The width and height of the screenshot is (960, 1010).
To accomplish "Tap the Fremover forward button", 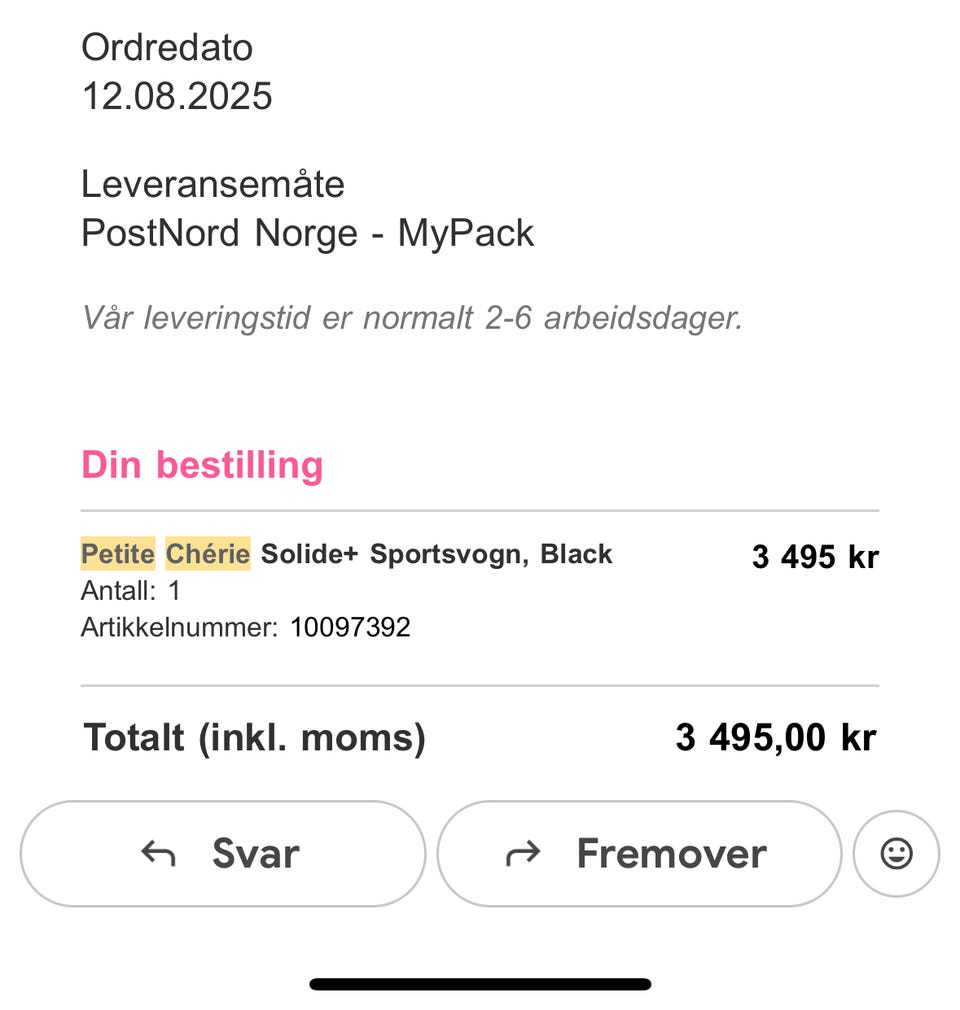I will click(x=639, y=853).
